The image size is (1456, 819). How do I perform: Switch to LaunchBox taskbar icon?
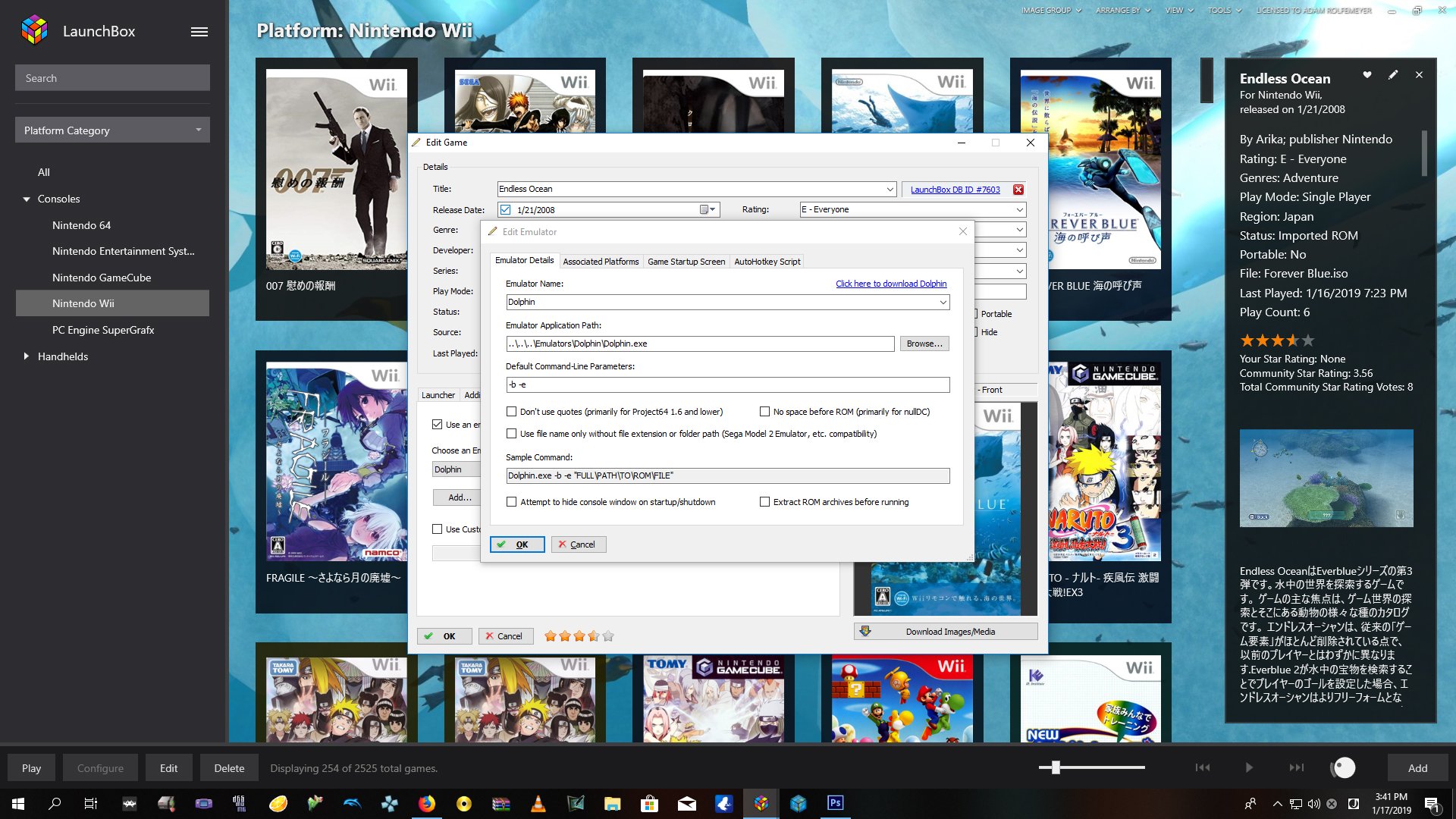coord(761,804)
